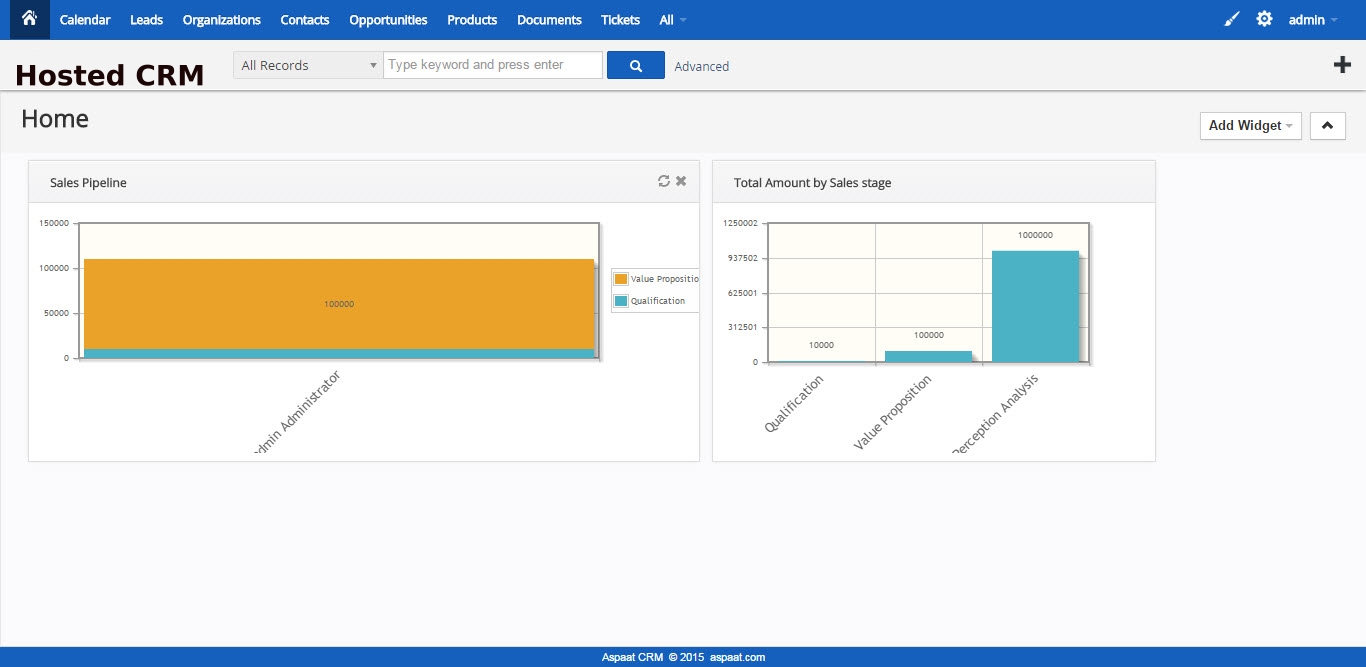Expand the Add Widget dropdown
The height and width of the screenshot is (667, 1366).
[x=1250, y=126]
